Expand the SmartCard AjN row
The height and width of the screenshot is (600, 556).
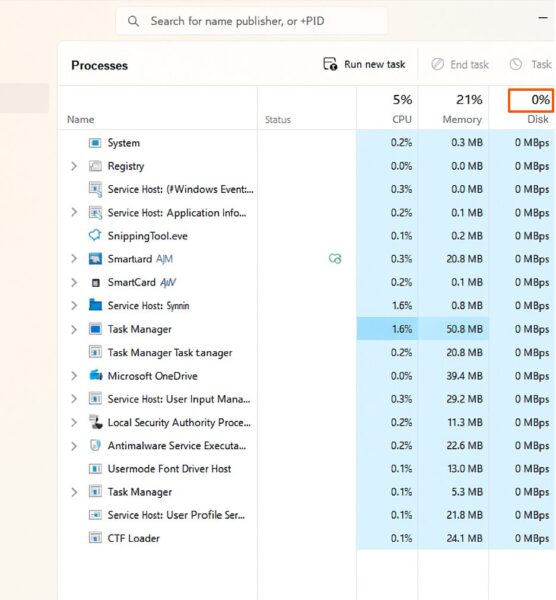(74, 282)
